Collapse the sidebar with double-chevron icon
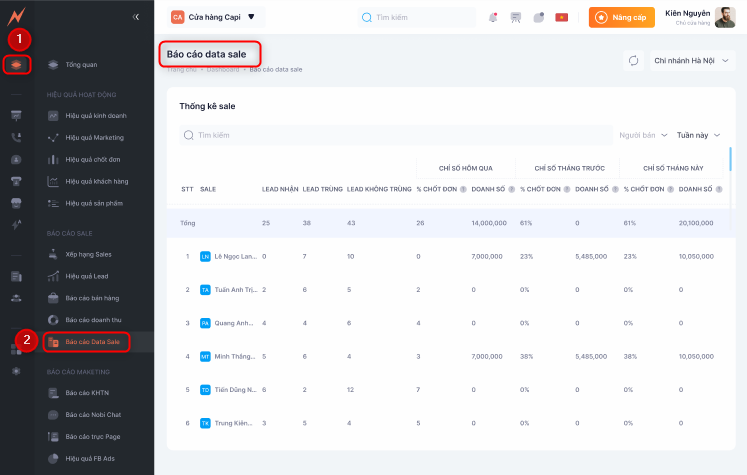This screenshot has width=747, height=475. (136, 17)
